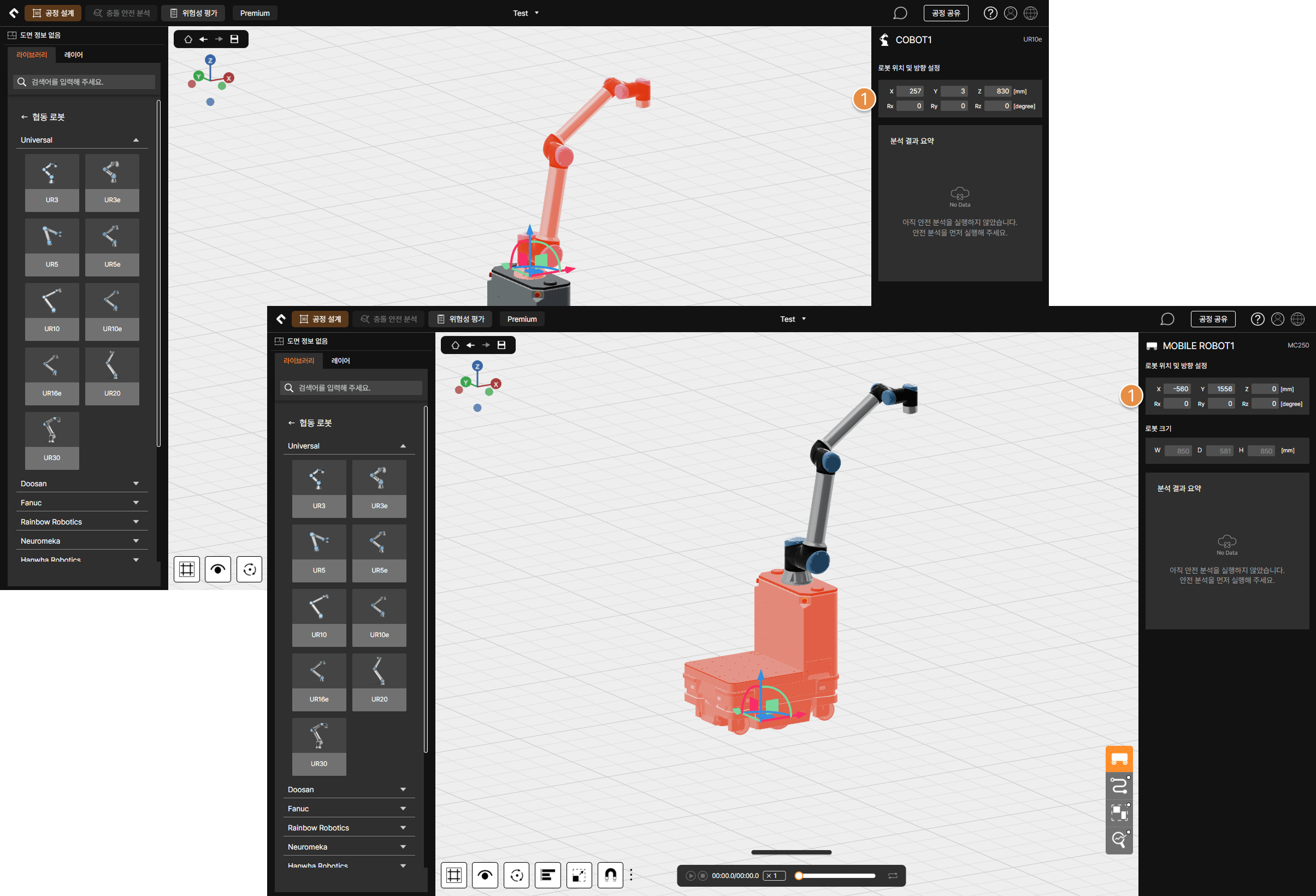Click the X position field showing -560
The width and height of the screenshot is (1316, 896).
click(x=1177, y=389)
